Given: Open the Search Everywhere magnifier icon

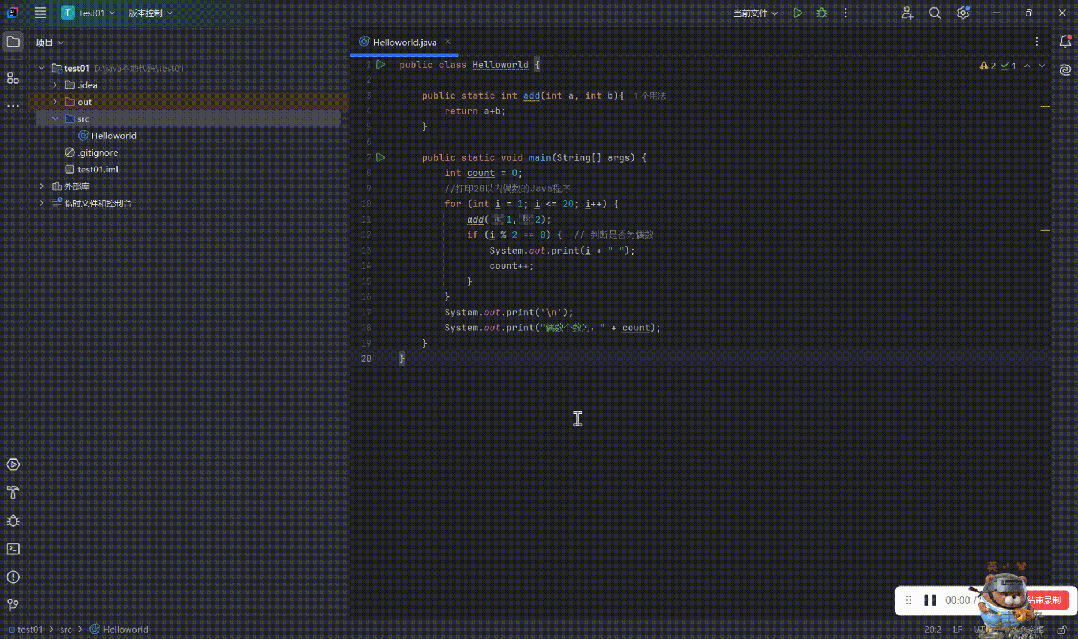Looking at the screenshot, I should point(935,13).
